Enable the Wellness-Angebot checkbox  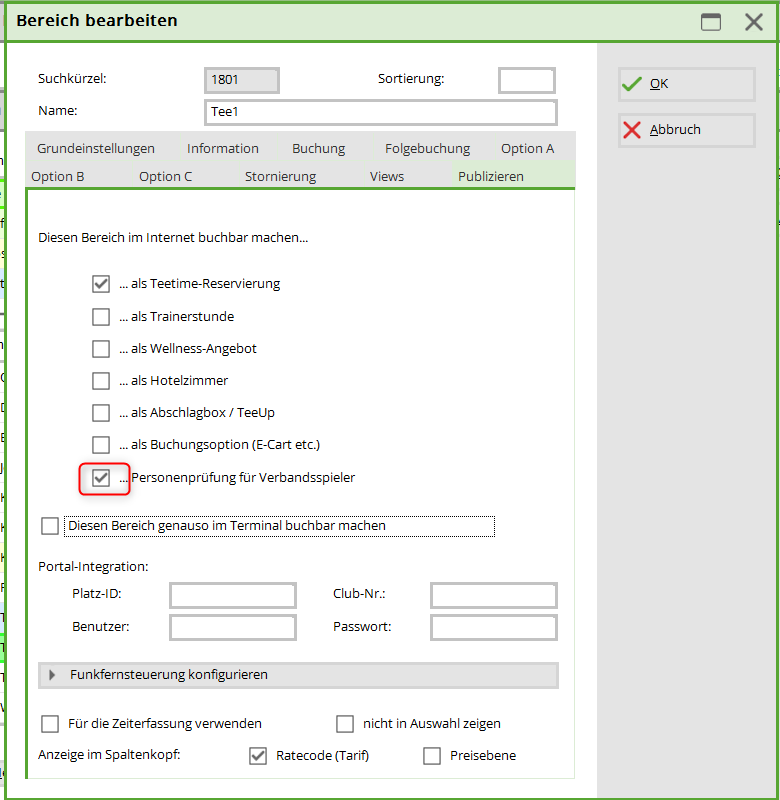click(101, 349)
